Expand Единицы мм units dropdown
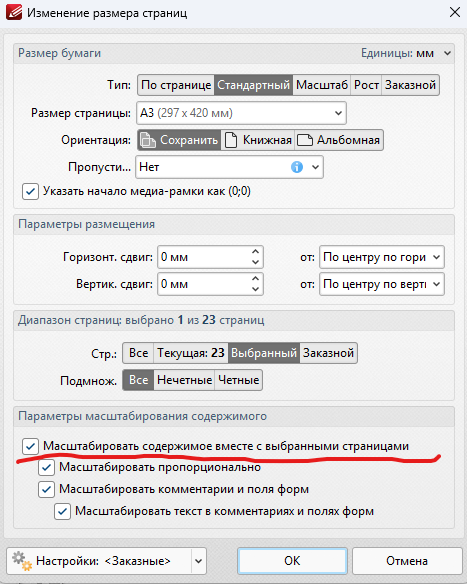 click(x=447, y=53)
